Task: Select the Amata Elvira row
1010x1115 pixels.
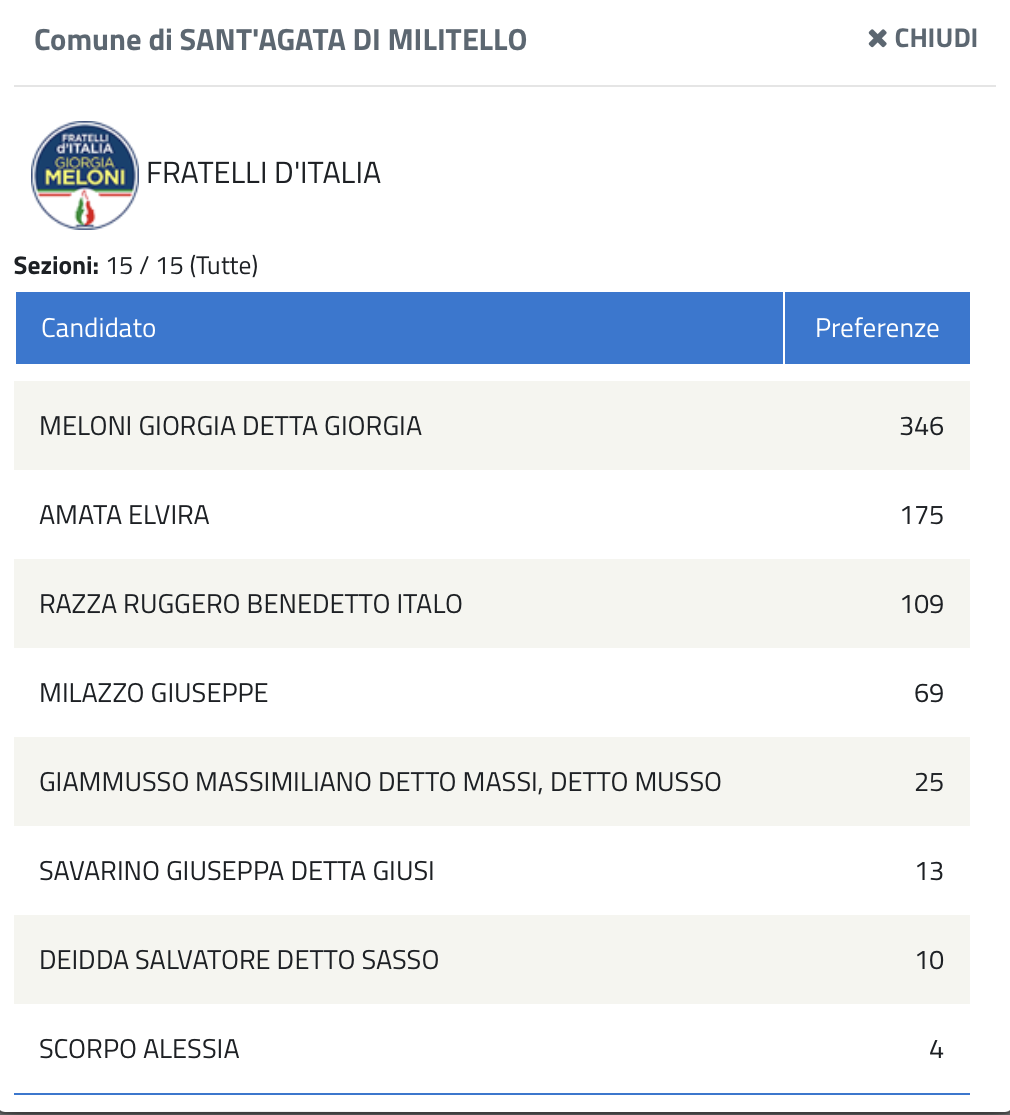Action: coord(124,515)
